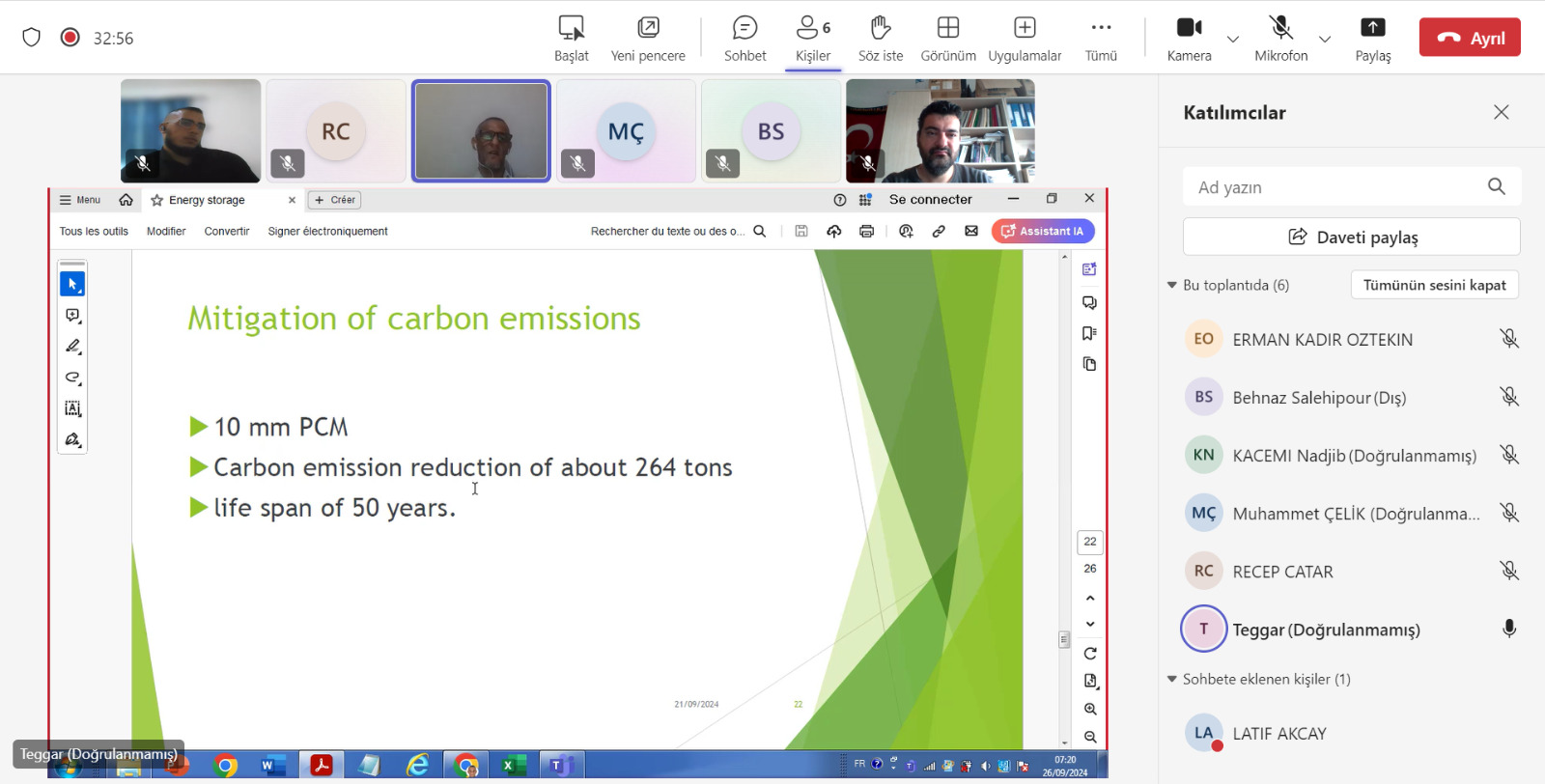
Task: Open the Görünüm layout options
Action: (x=947, y=39)
